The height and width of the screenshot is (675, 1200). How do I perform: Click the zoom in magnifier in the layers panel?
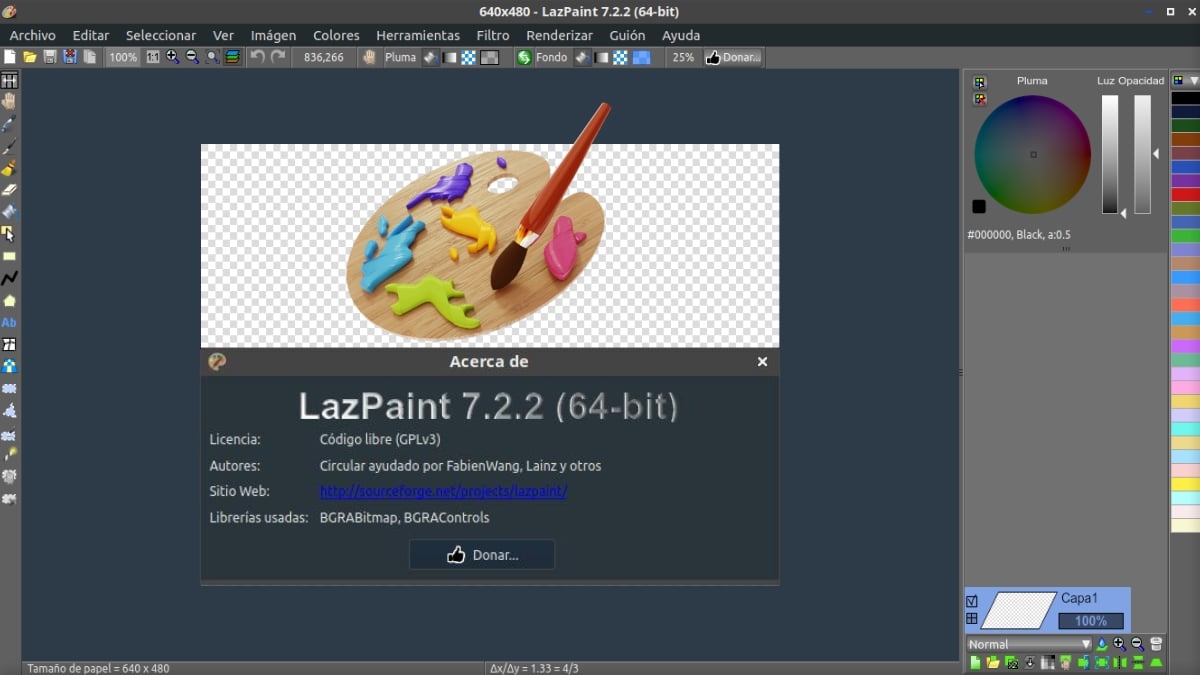(1119, 644)
